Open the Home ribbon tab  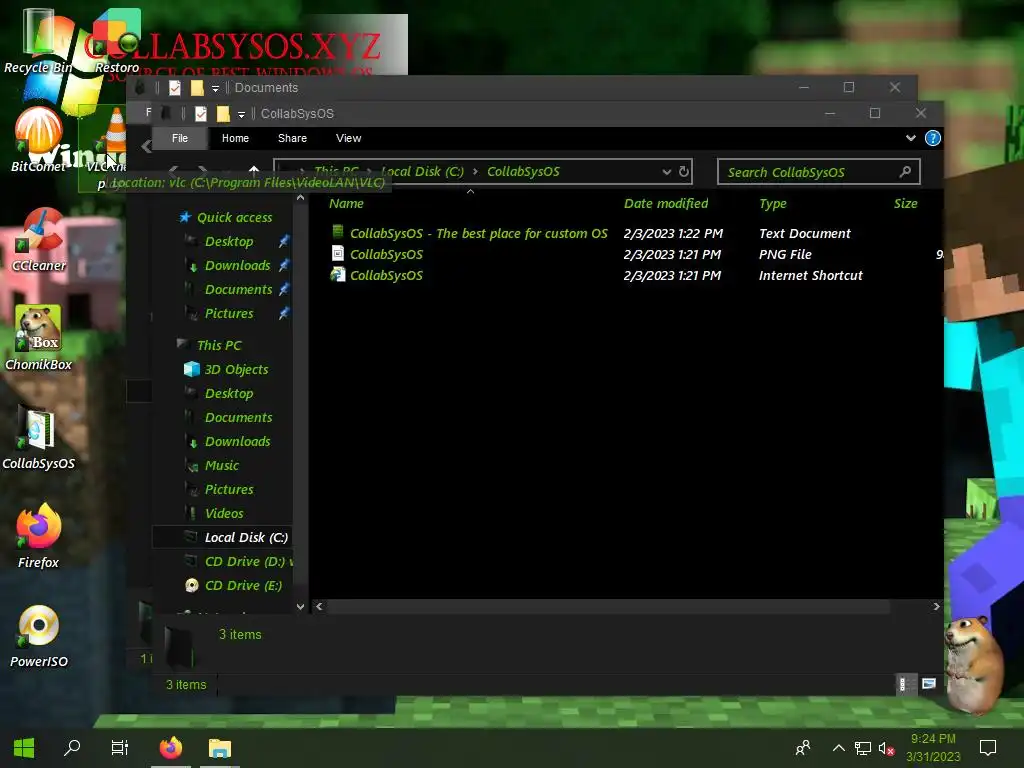pyautogui.click(x=235, y=138)
